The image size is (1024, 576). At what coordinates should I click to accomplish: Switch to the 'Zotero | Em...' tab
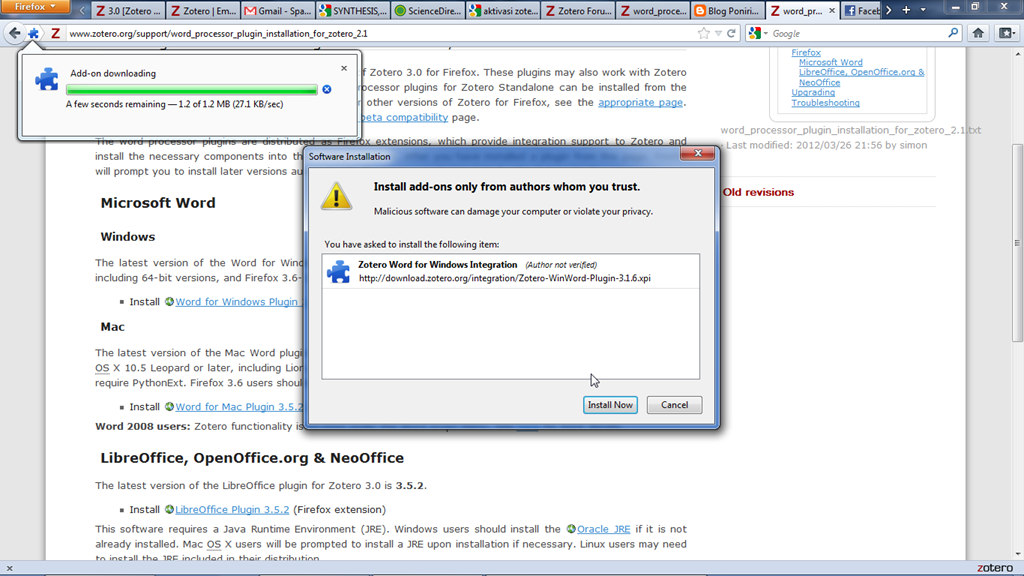point(203,11)
